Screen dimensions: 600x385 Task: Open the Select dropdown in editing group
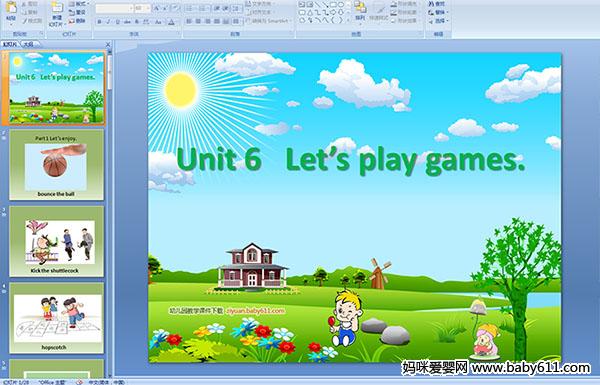[x=439, y=21]
